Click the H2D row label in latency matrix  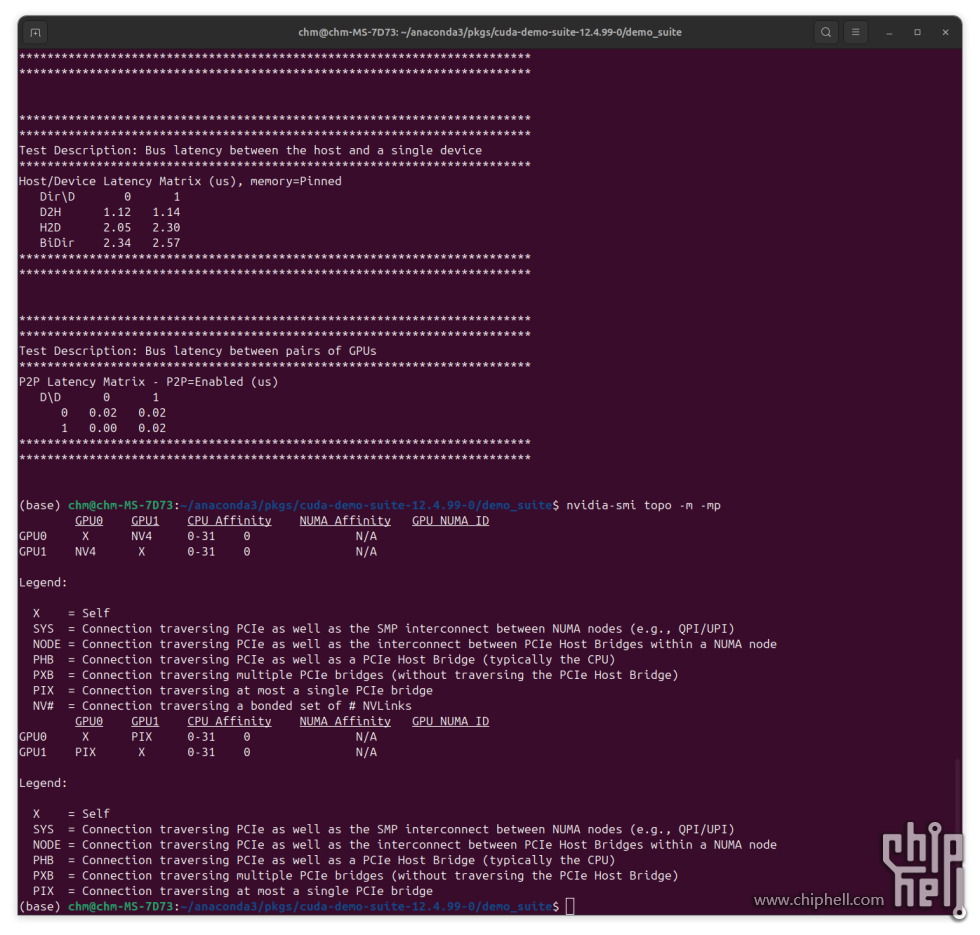point(50,228)
